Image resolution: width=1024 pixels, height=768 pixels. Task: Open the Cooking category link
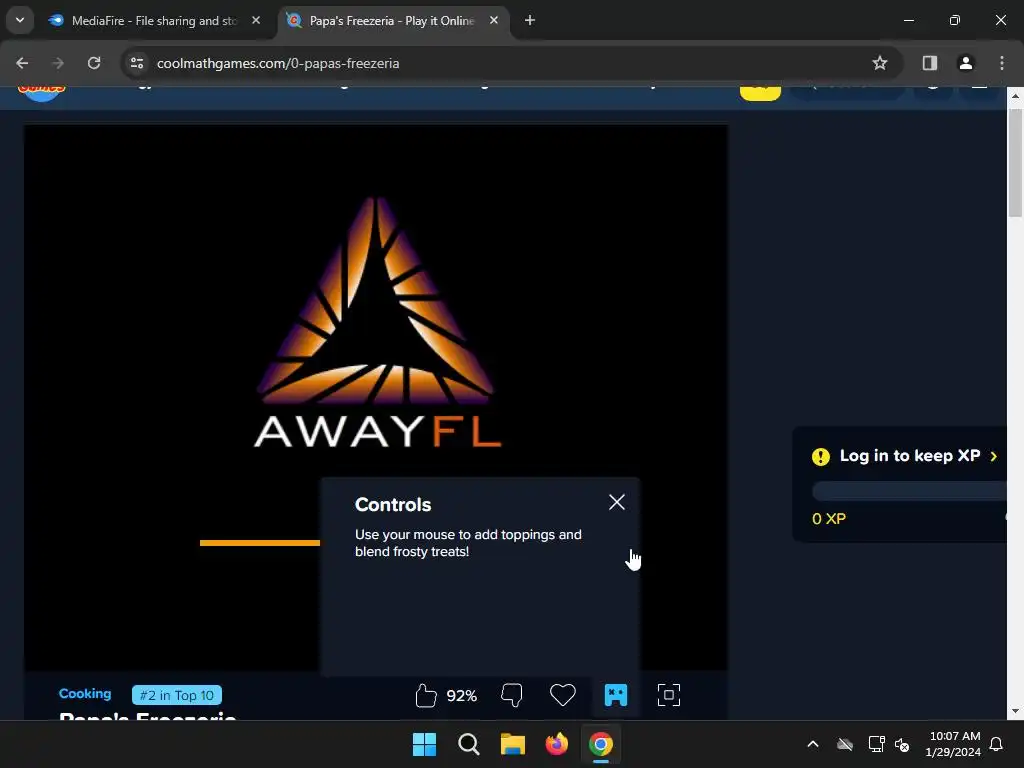point(85,694)
